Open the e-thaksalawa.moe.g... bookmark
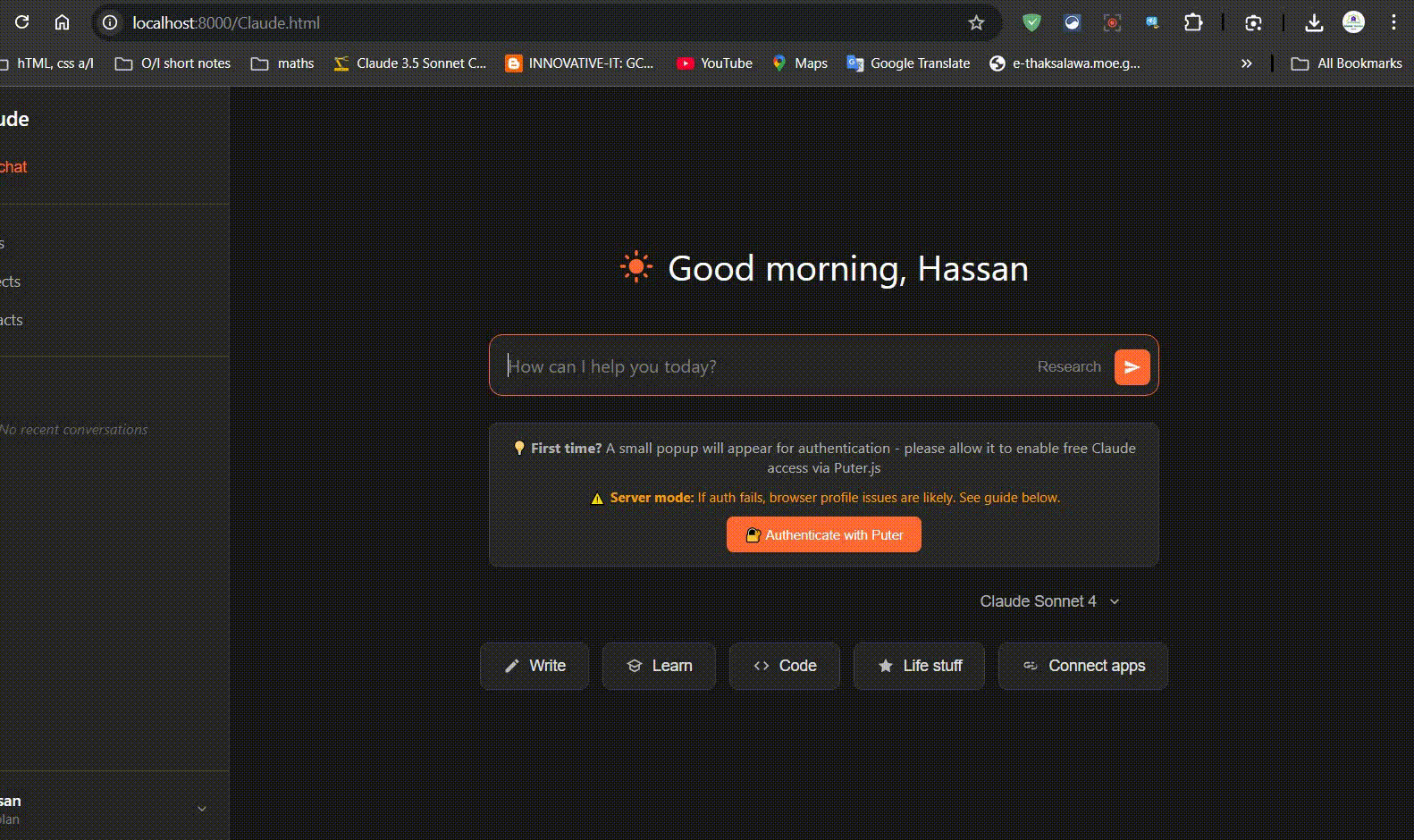Image resolution: width=1414 pixels, height=840 pixels. coord(1065,63)
